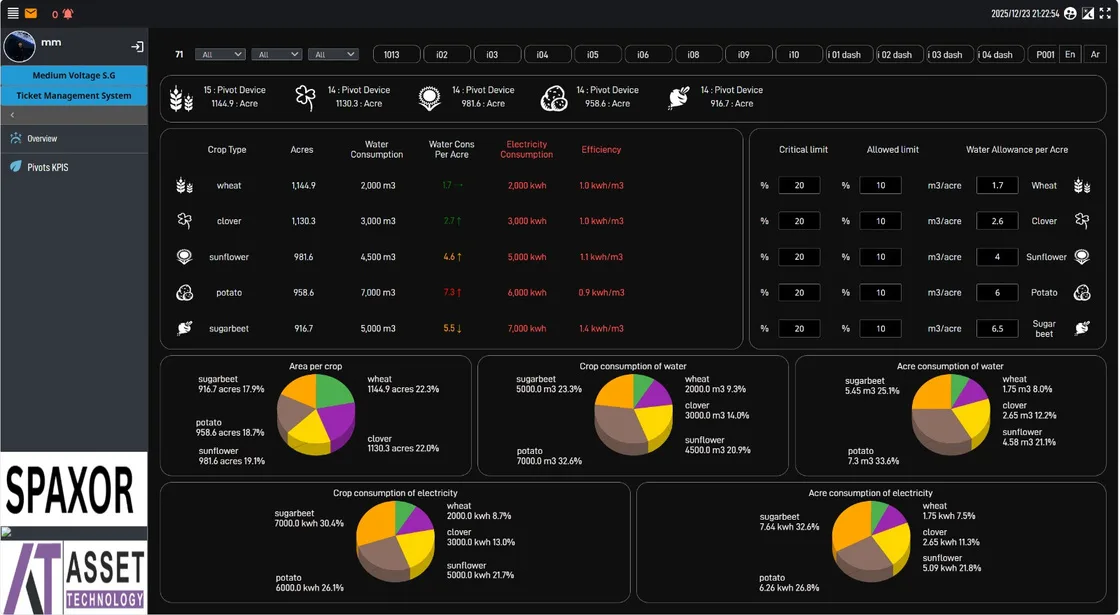Click the Acre consumption of water pie chart
This screenshot has width=1120, height=615.
pyautogui.click(x=951, y=414)
